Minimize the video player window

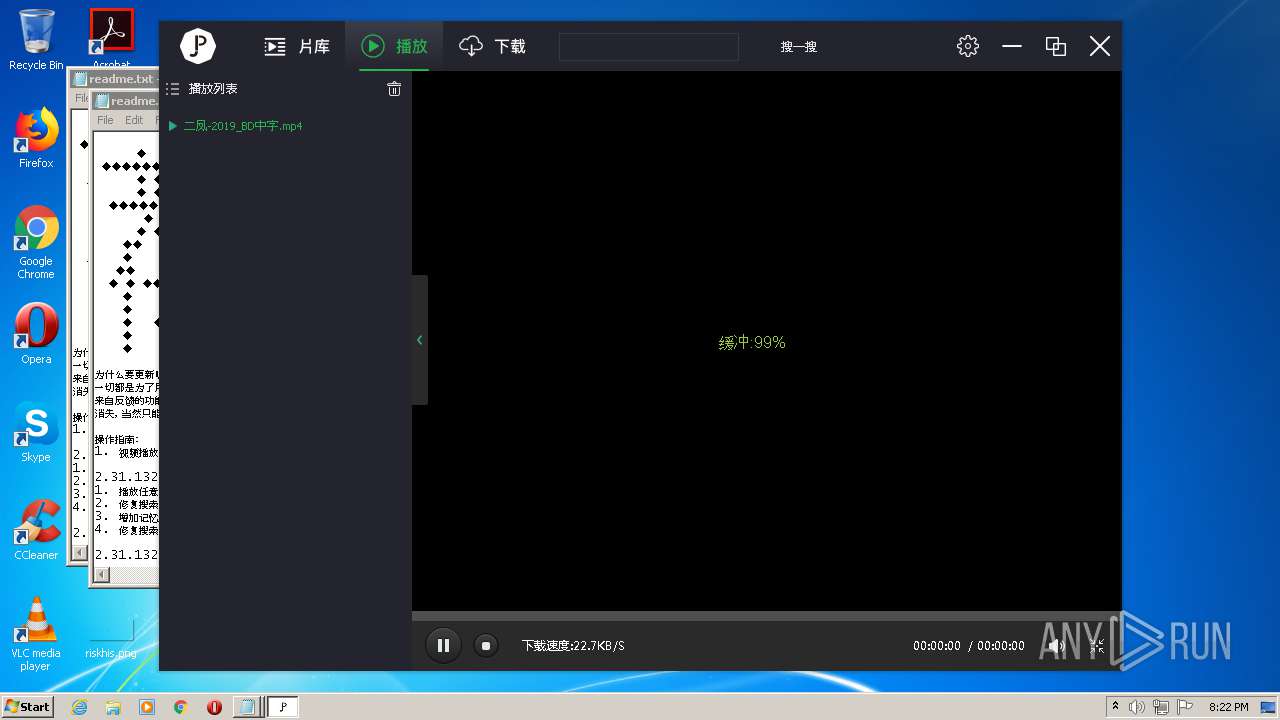coord(1012,46)
